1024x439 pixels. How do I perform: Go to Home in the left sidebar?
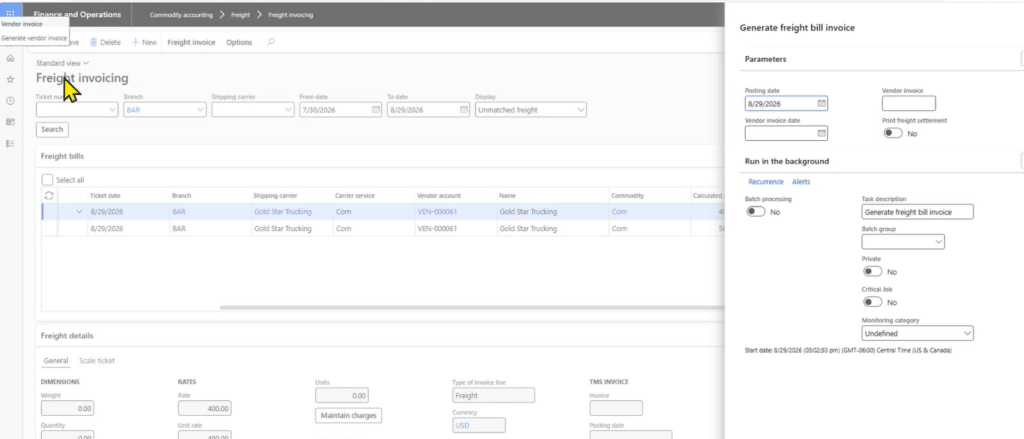[x=10, y=59]
